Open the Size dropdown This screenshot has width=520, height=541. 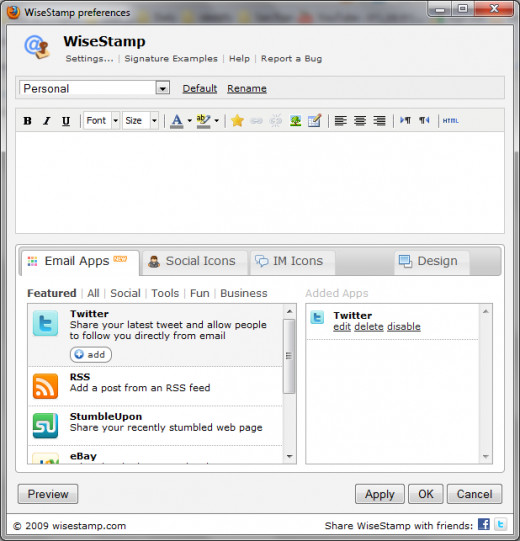tap(140, 120)
